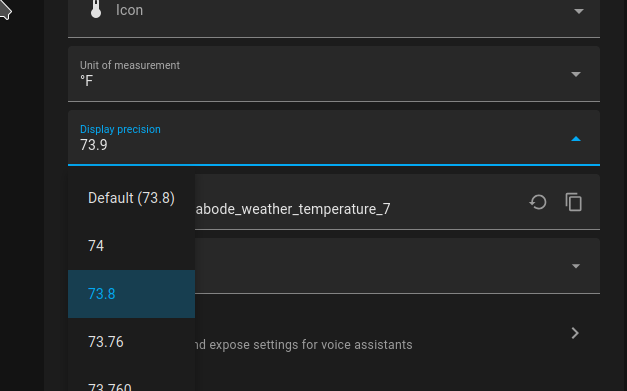Choose 74 precision option

point(132,246)
